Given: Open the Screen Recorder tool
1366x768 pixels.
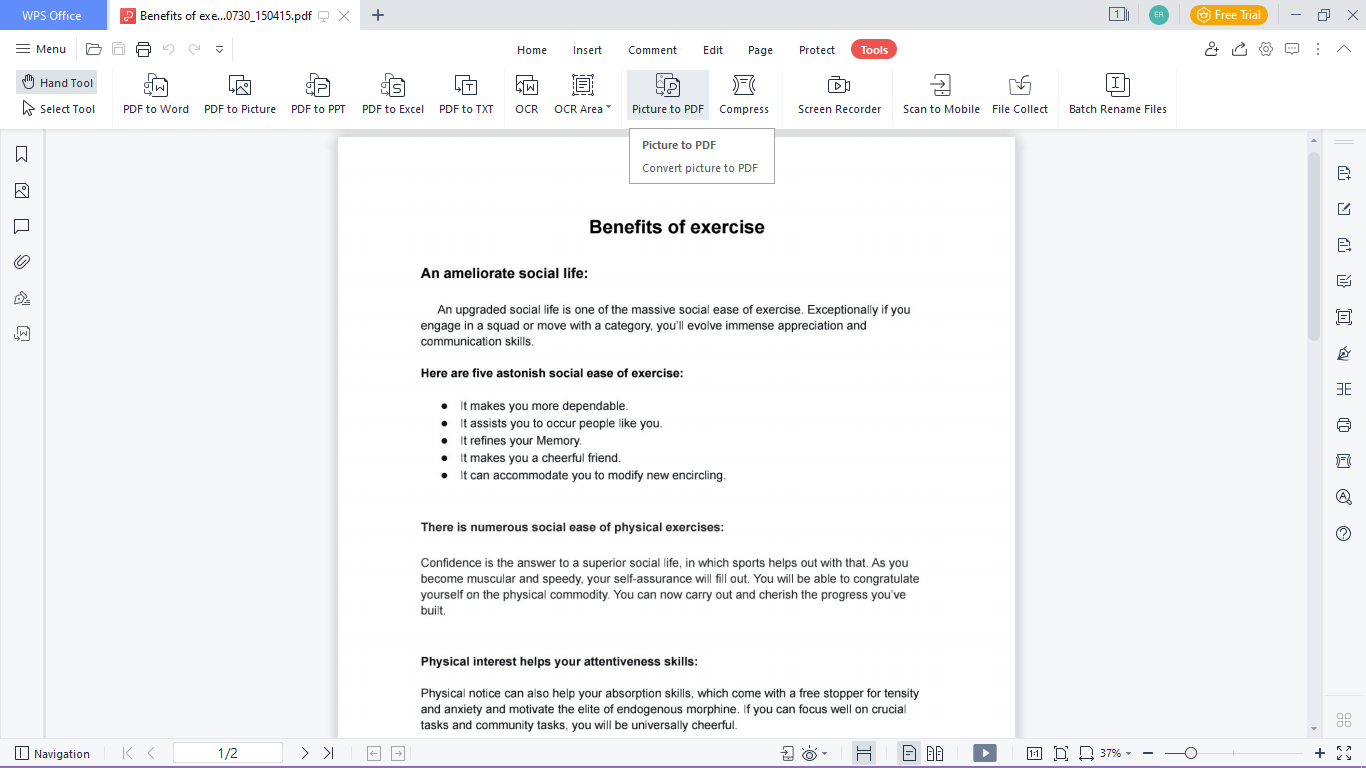Looking at the screenshot, I should 839,95.
